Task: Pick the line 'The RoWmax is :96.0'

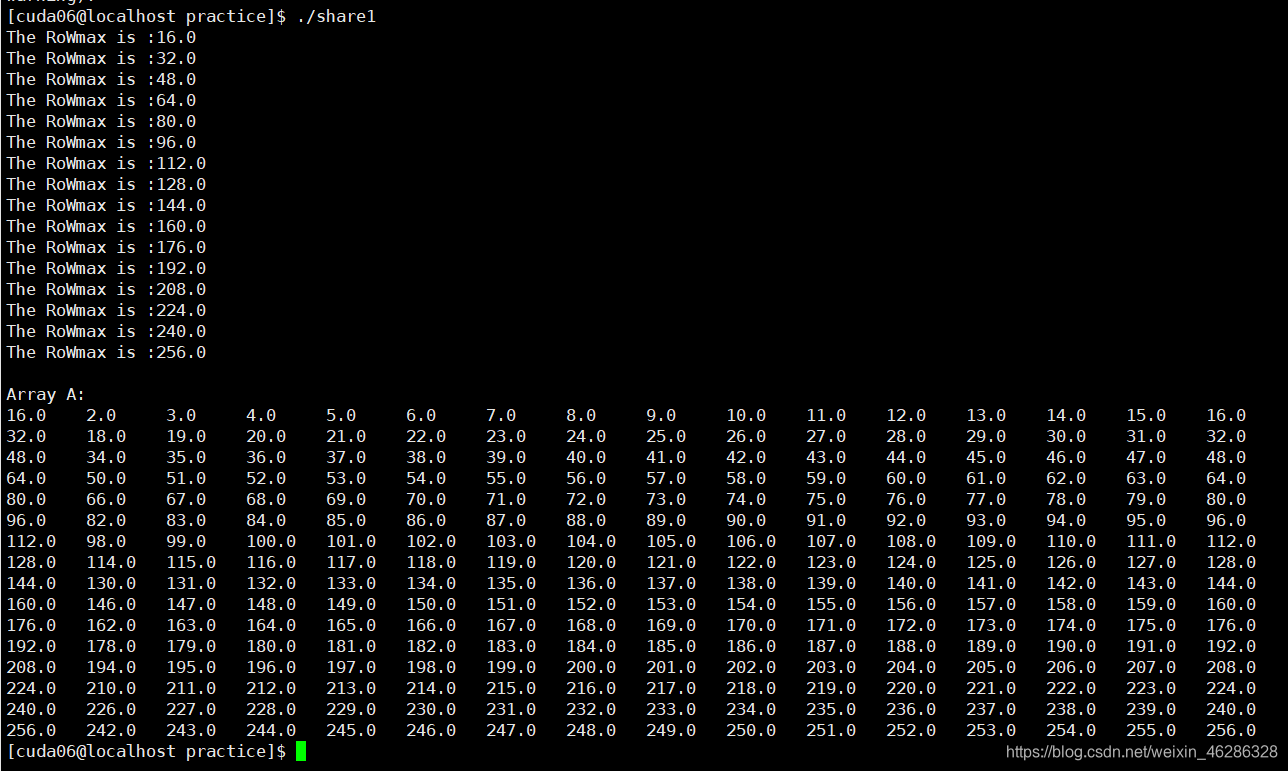Action: pos(101,143)
